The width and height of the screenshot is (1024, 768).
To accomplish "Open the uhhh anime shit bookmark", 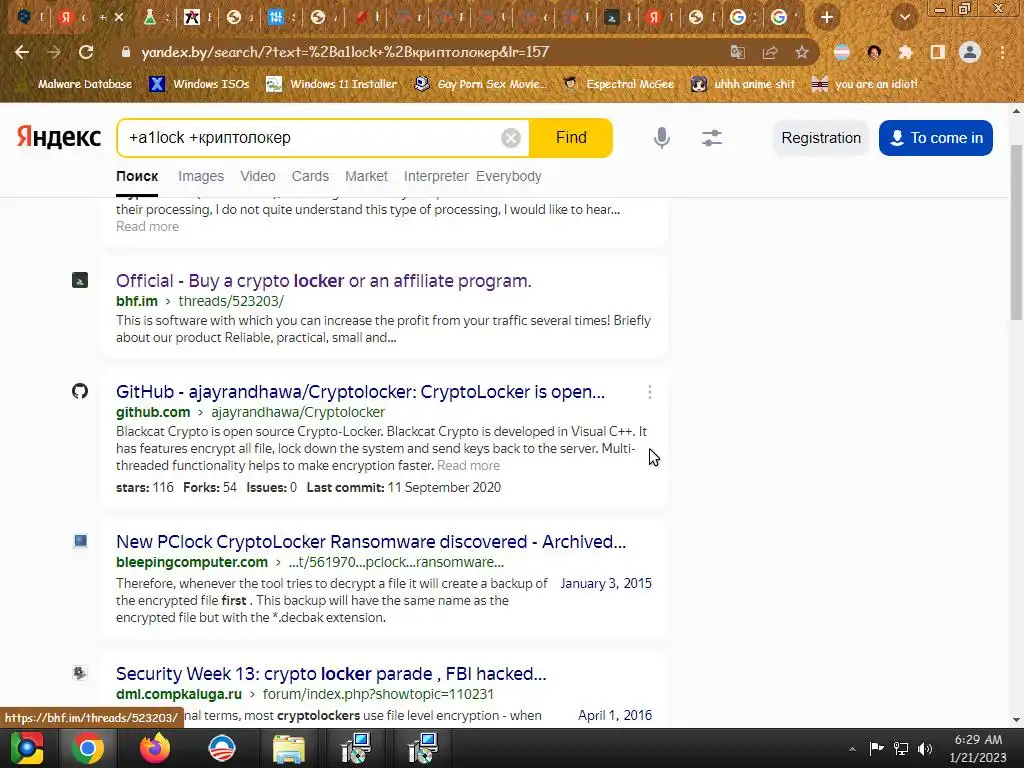I will pyautogui.click(x=743, y=84).
